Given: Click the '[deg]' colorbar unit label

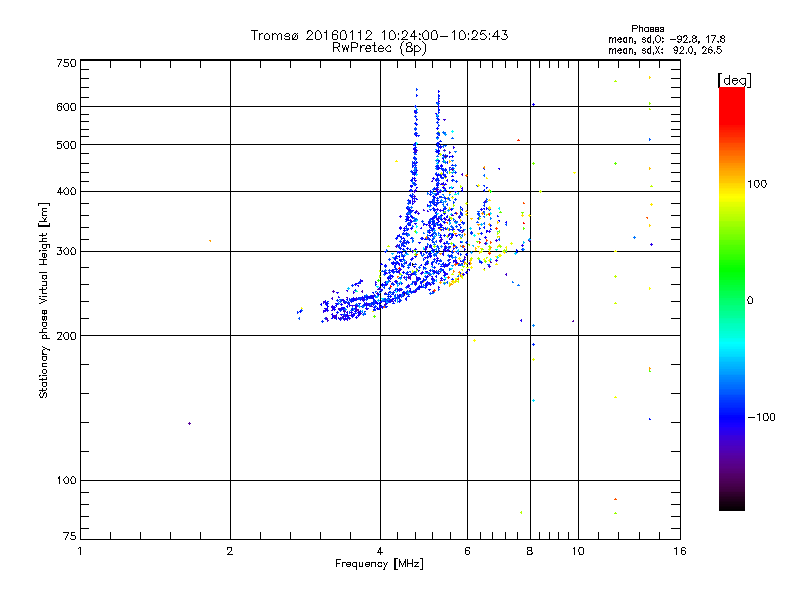Looking at the screenshot, I should (x=734, y=80).
